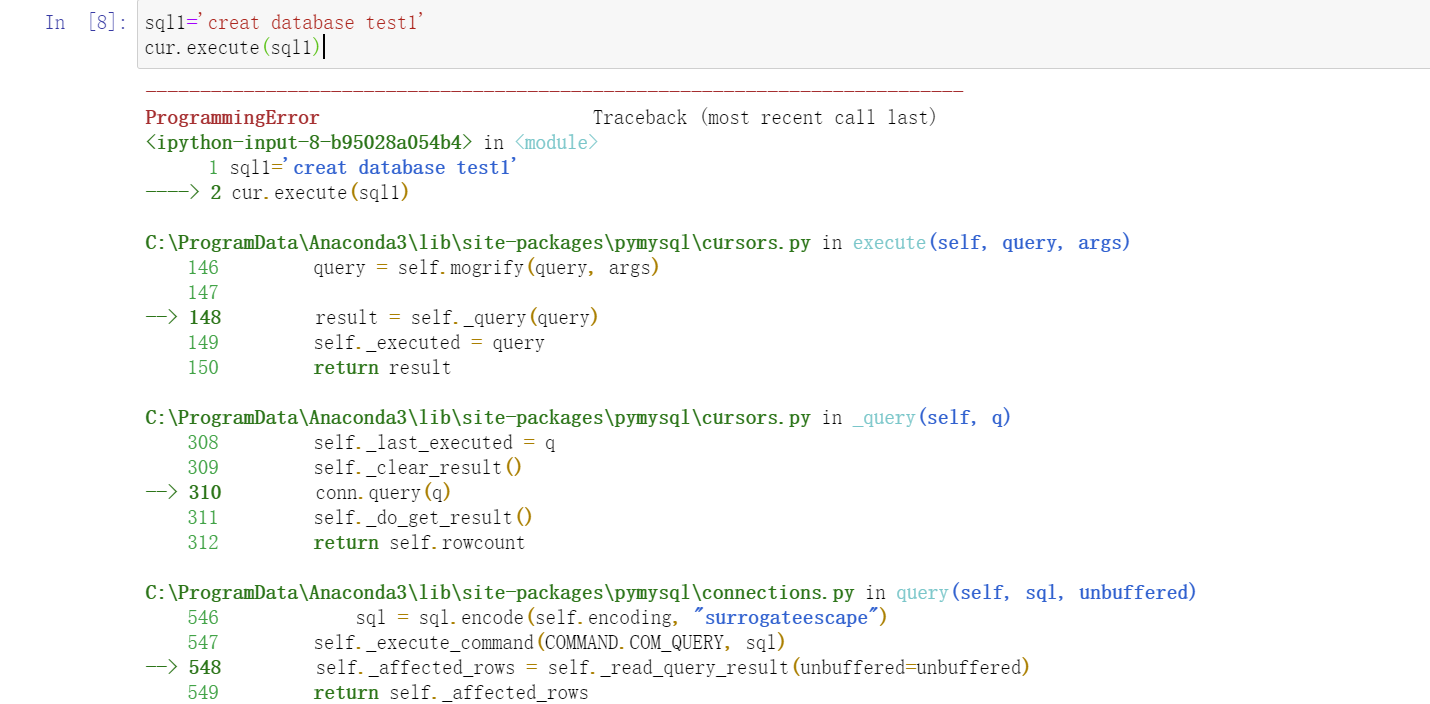Image resolution: width=1430 pixels, height=704 pixels.
Task: Click line 549 return self._affected_rows
Action: [x=451, y=693]
